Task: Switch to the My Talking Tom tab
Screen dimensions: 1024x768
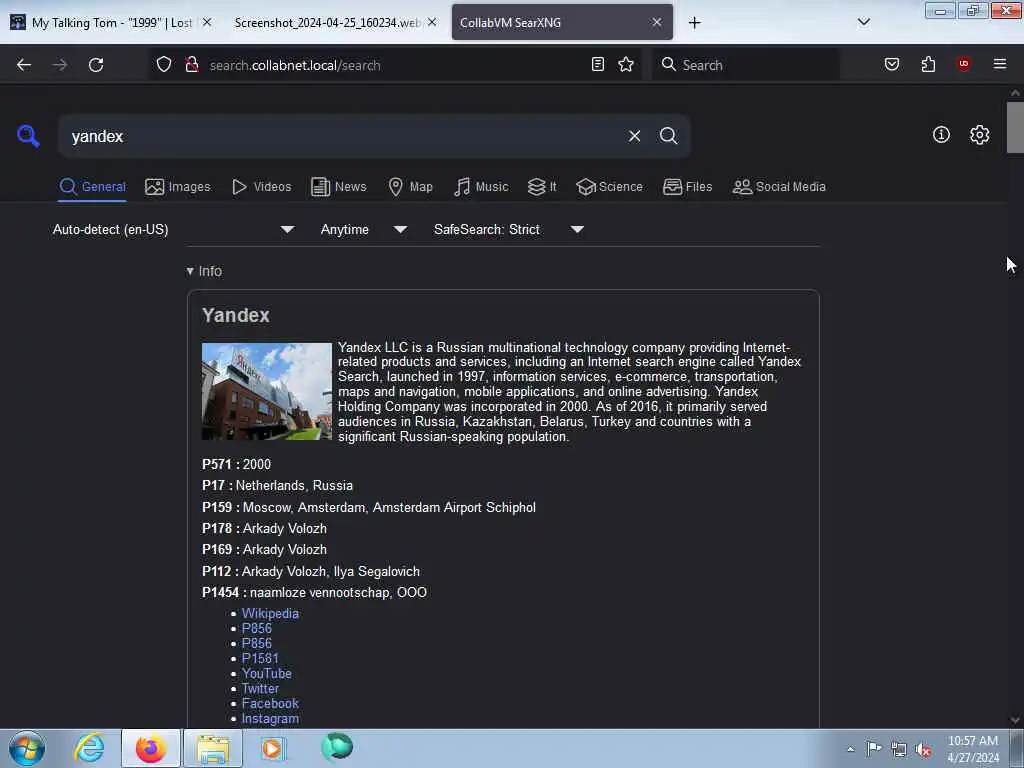Action: click(x=111, y=23)
